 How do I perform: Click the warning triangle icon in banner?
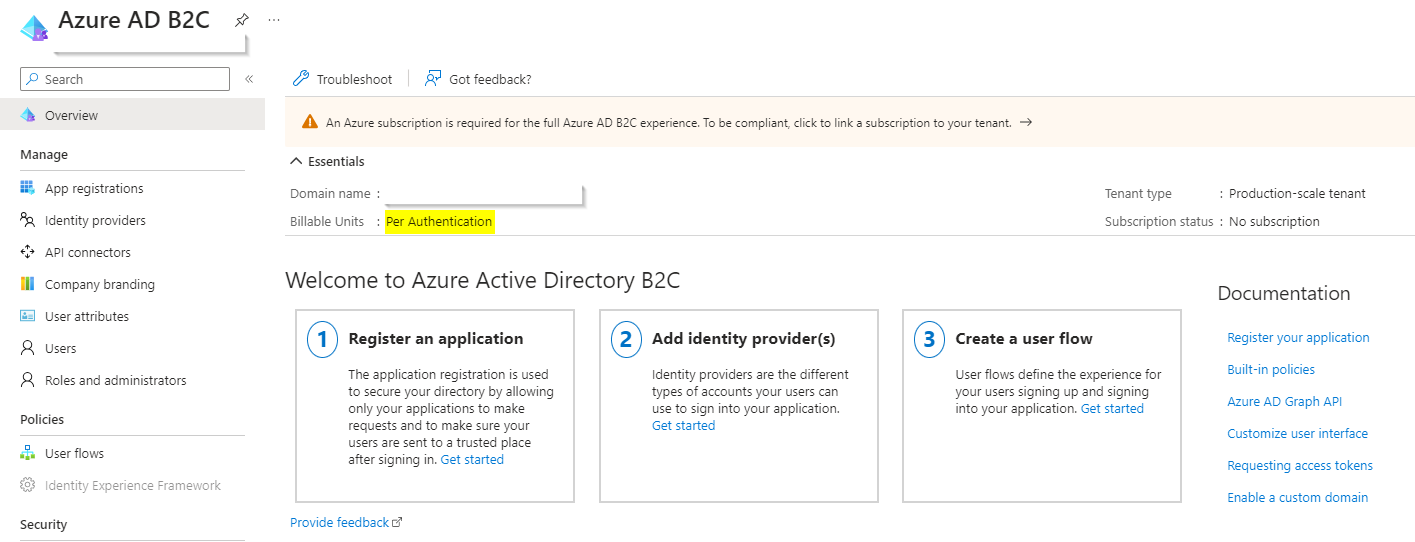tap(309, 123)
